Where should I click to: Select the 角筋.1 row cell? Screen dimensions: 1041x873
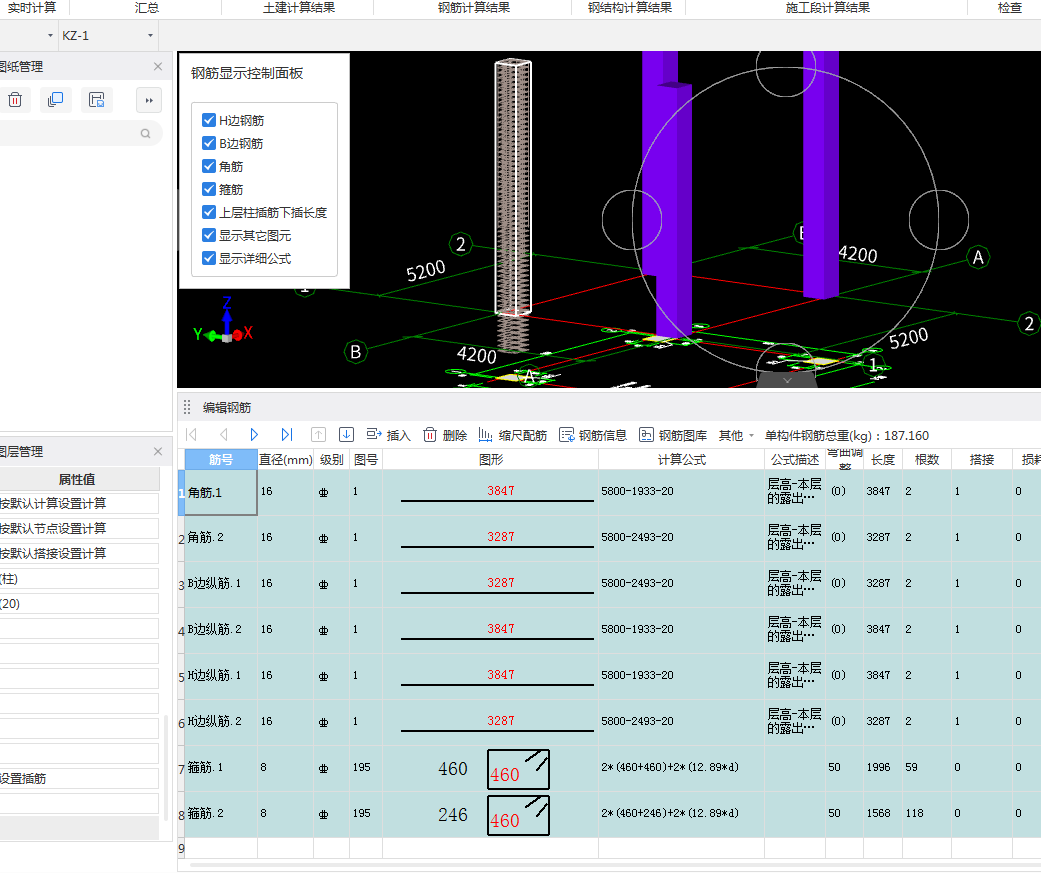pos(221,493)
